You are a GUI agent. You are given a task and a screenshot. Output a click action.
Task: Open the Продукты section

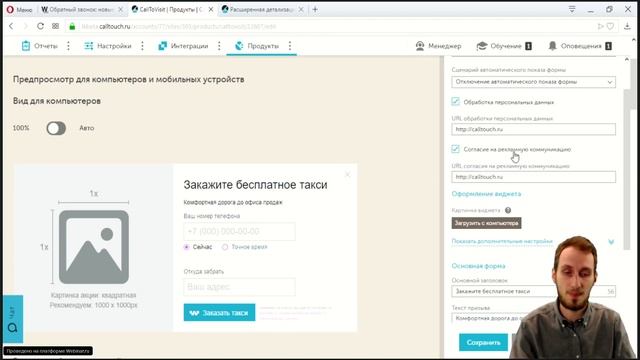pos(257,46)
